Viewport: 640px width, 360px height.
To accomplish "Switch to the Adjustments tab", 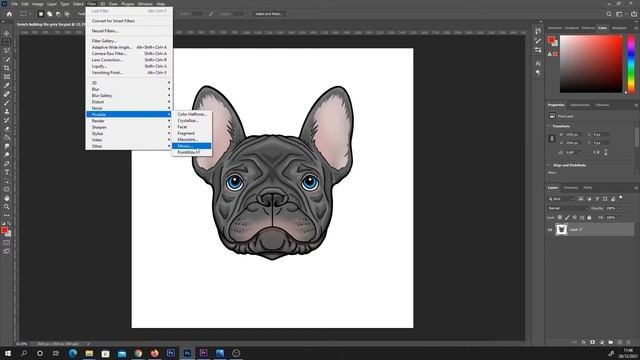I will [580, 105].
